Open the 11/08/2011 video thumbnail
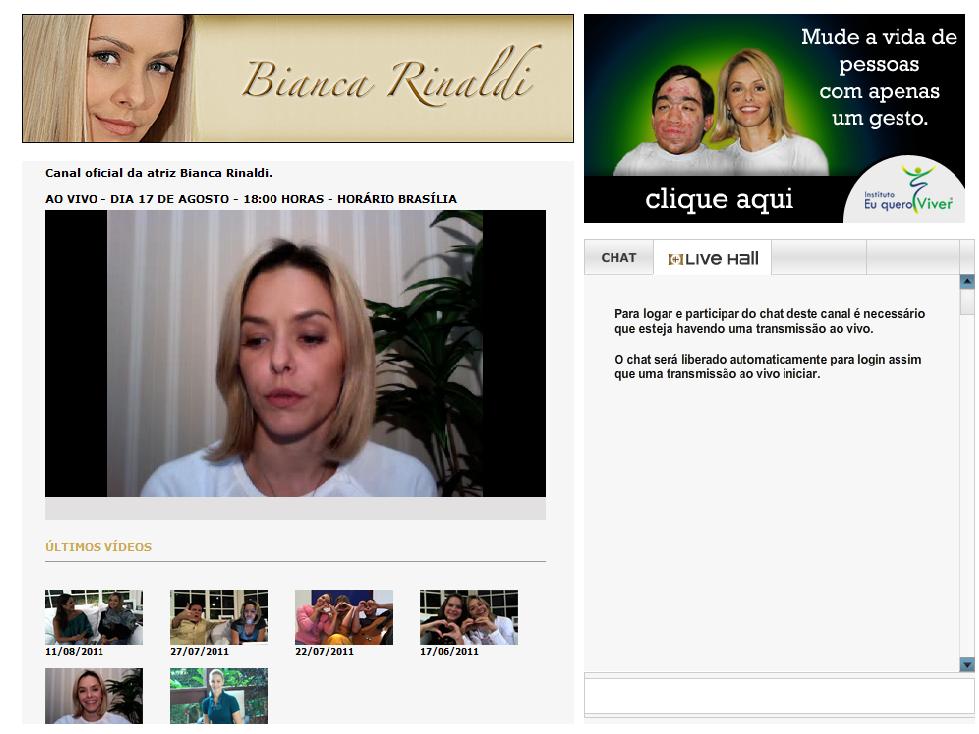The width and height of the screenshot is (979, 734). pos(93,617)
